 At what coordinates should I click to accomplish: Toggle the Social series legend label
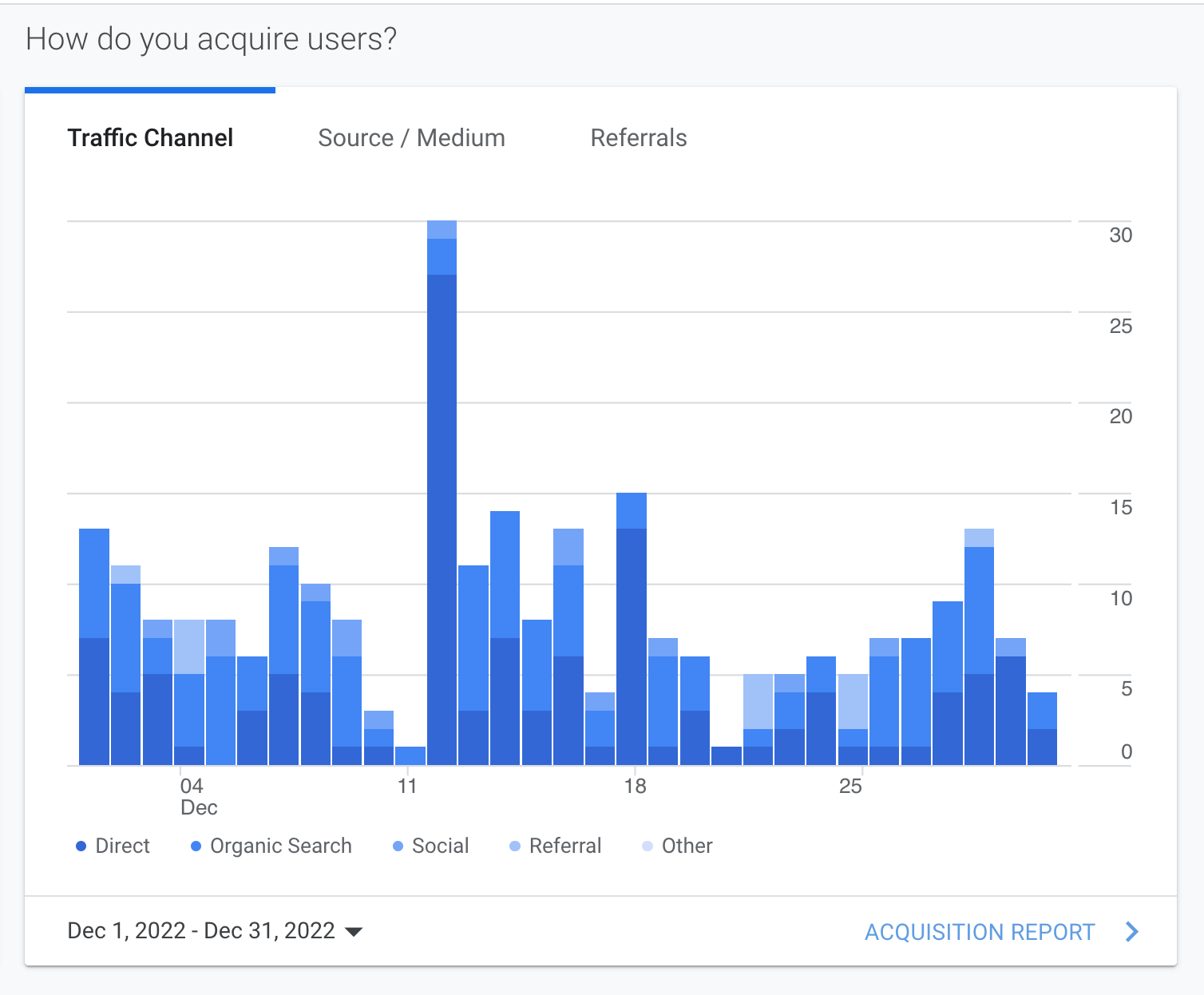pos(440,846)
